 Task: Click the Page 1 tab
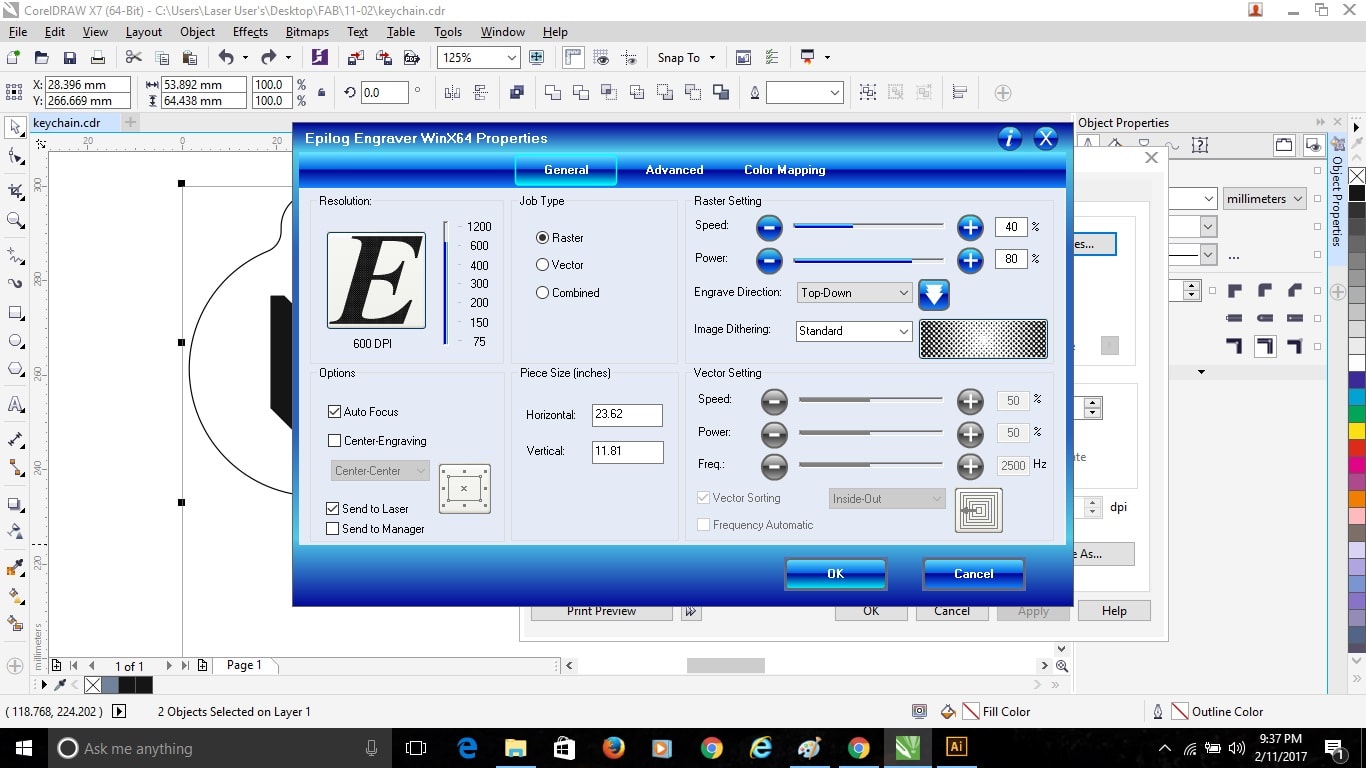coord(244,665)
